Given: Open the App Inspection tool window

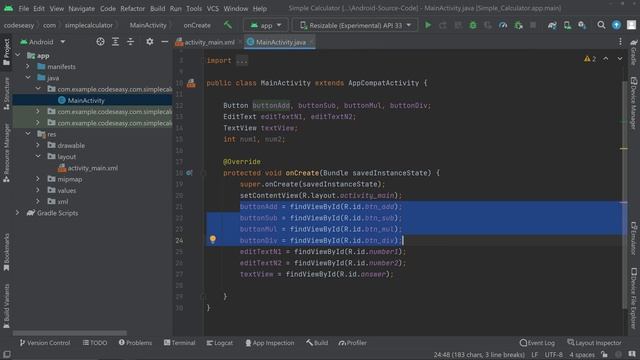Looking at the screenshot, I should 269,343.
